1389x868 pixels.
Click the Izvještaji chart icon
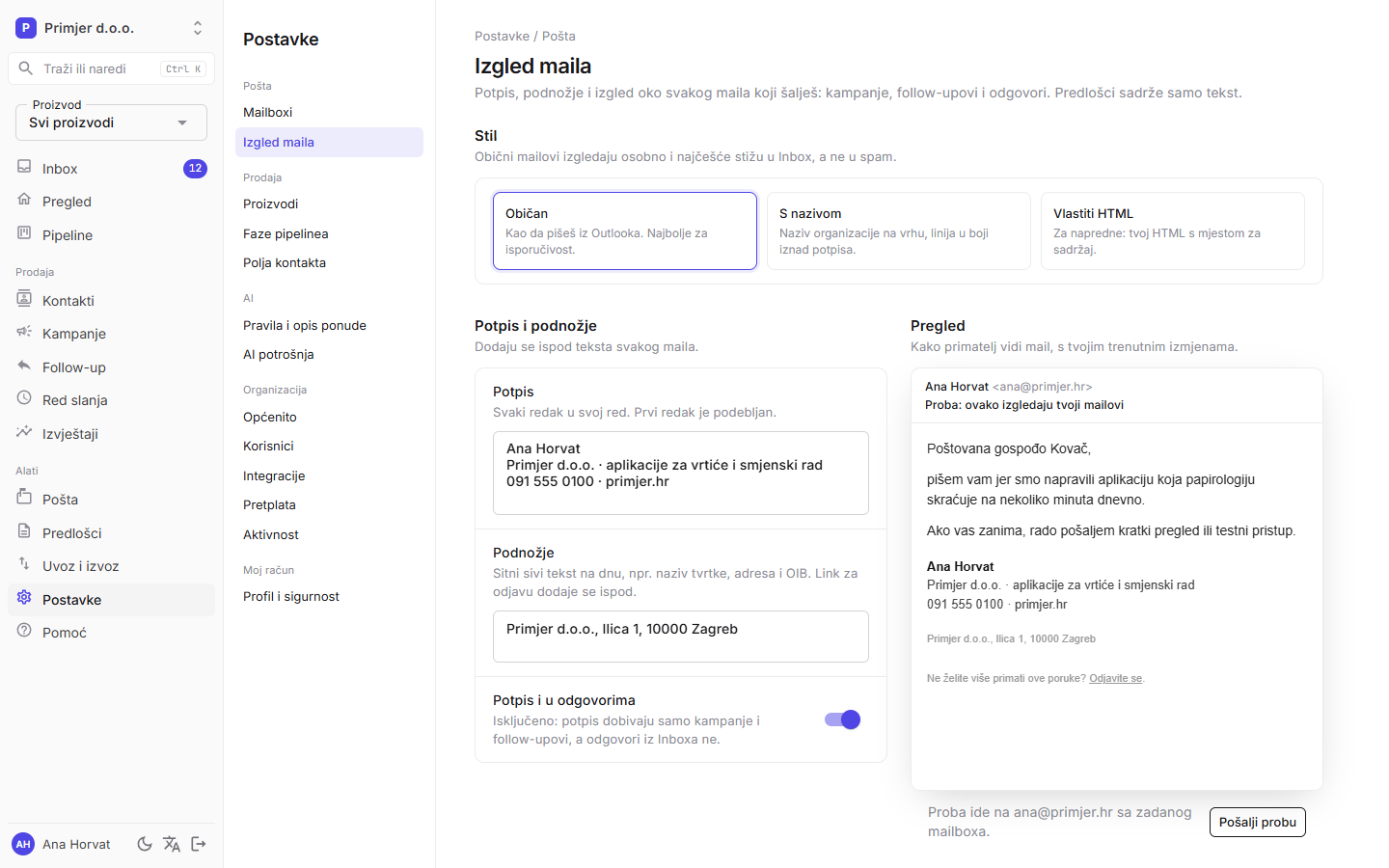pyautogui.click(x=24, y=432)
